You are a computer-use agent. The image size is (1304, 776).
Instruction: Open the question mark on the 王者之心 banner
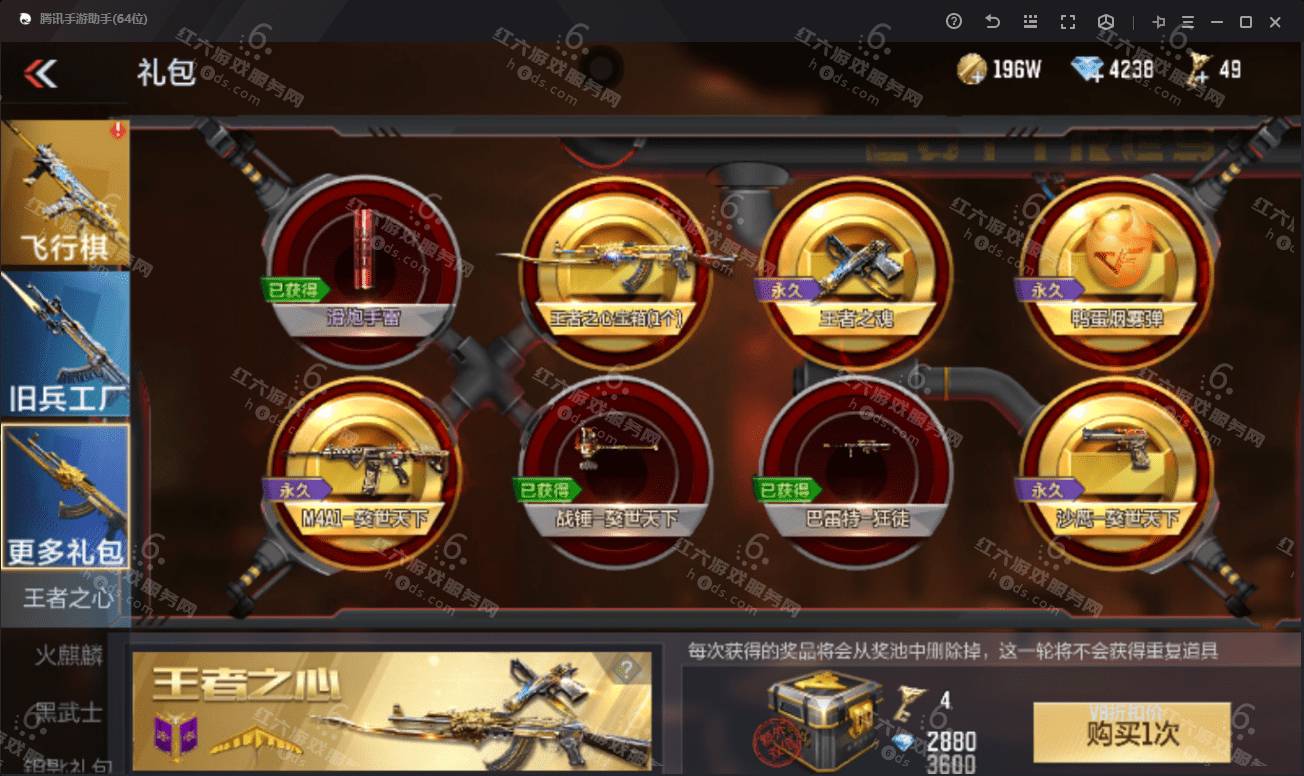pyautogui.click(x=627, y=670)
